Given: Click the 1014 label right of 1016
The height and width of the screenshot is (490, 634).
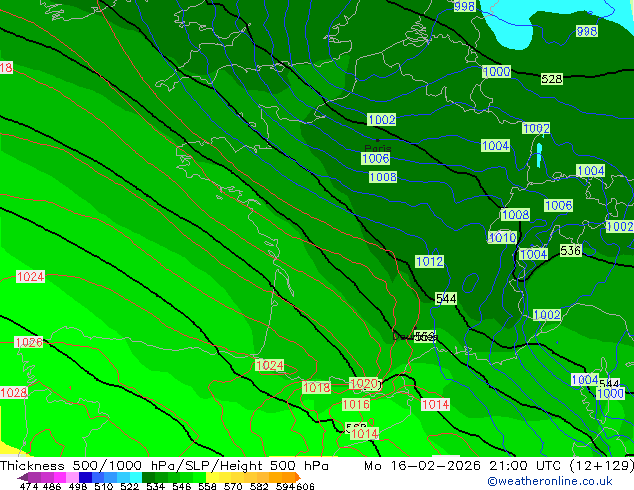Looking at the screenshot, I should (x=435, y=404).
